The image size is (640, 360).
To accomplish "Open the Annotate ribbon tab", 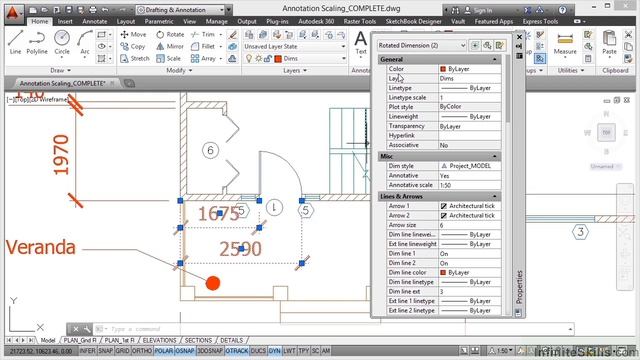I will pyautogui.click(x=95, y=21).
